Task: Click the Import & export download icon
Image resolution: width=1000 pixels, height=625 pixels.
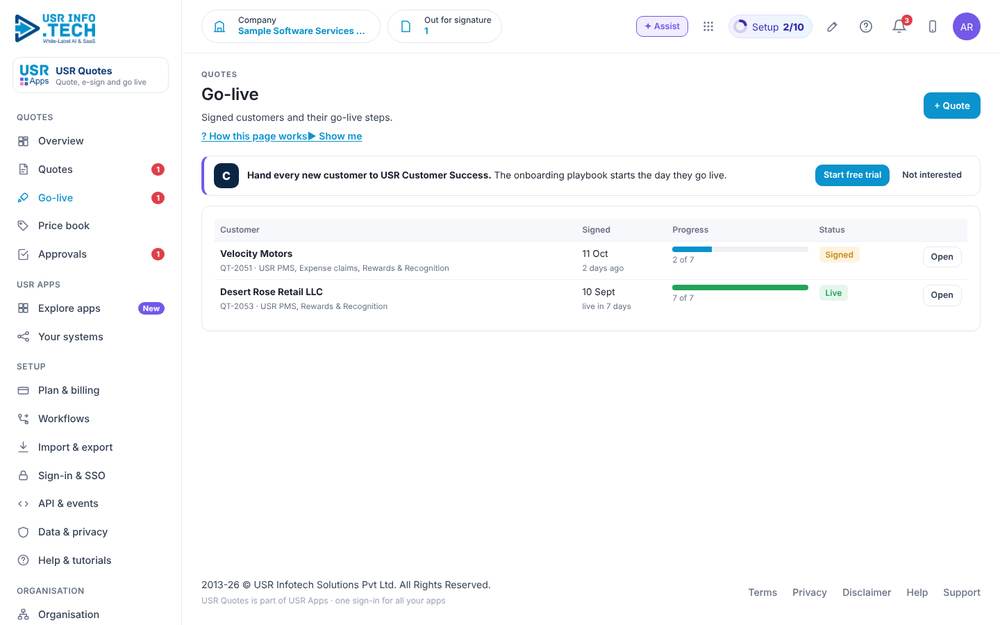Action: pos(23,447)
